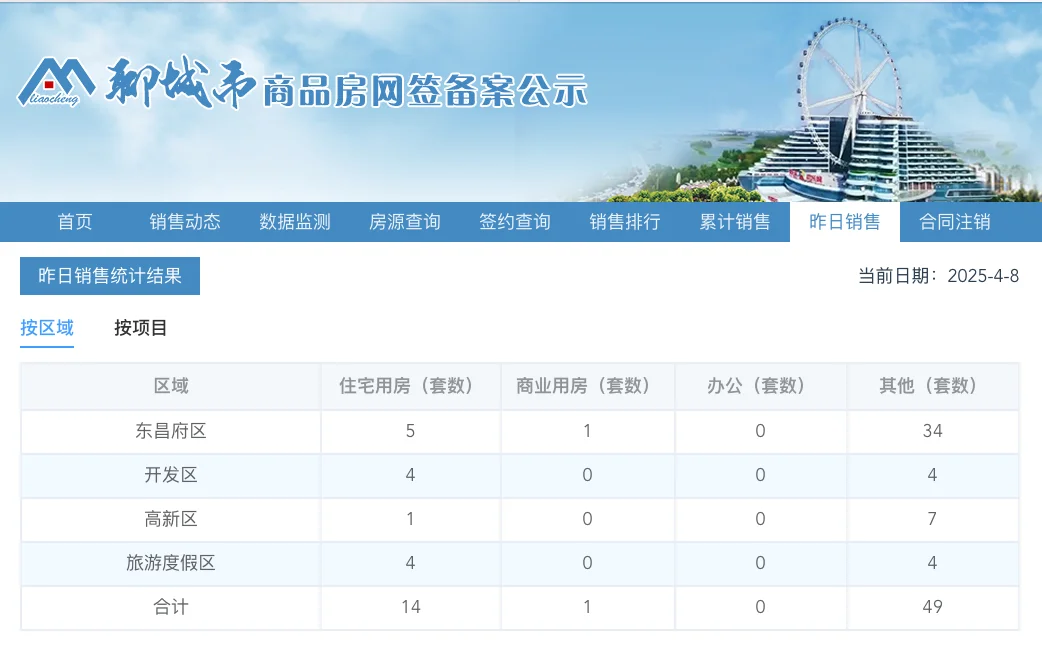
Task: Click the 区域 column header
Action: 171,386
